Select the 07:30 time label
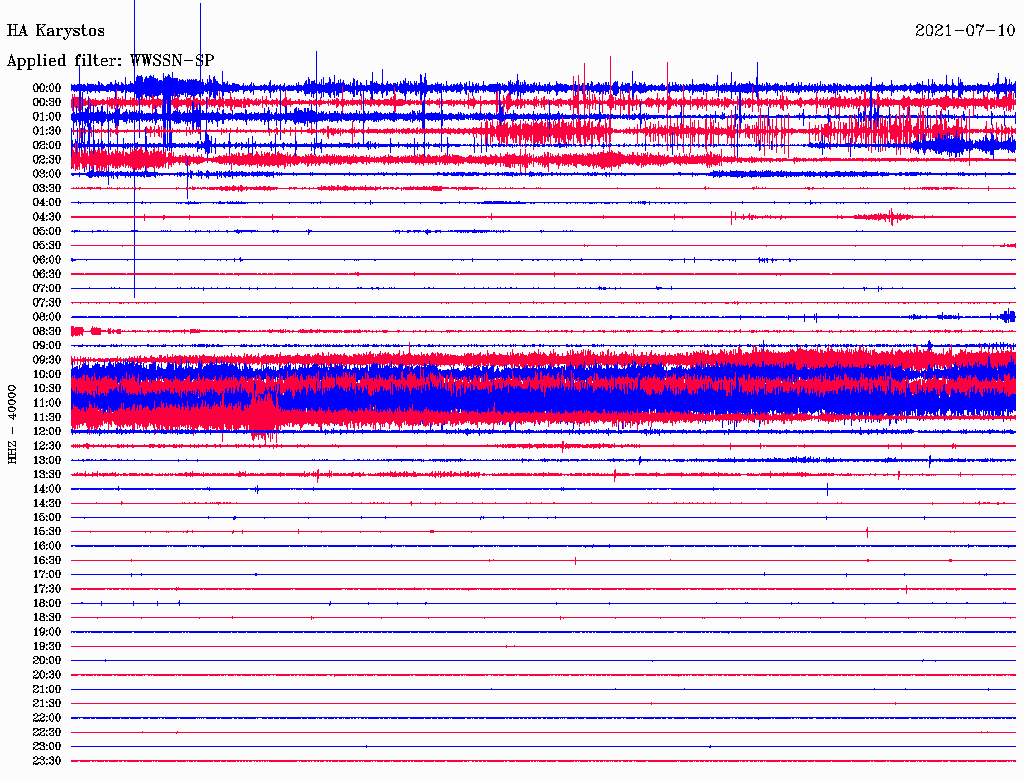This screenshot has height=780, width=1024. click(x=47, y=303)
